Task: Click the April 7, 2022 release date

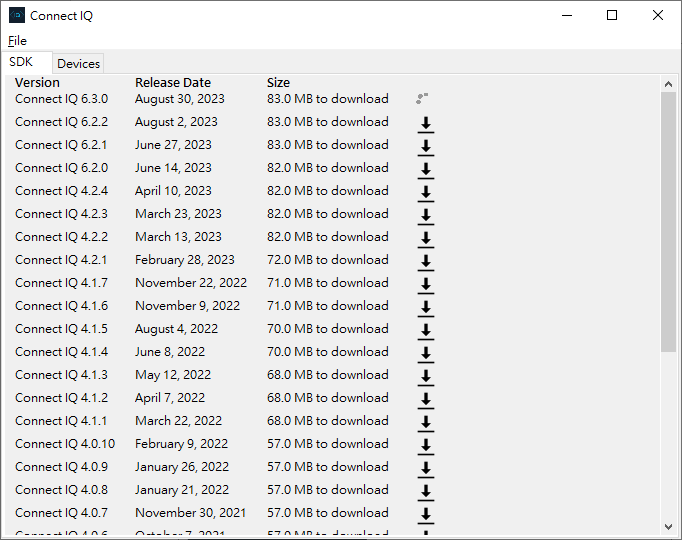Action: click(x=170, y=398)
